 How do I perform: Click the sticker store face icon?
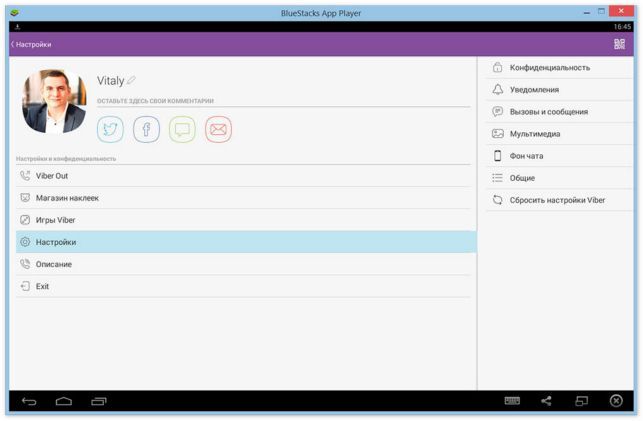click(25, 198)
